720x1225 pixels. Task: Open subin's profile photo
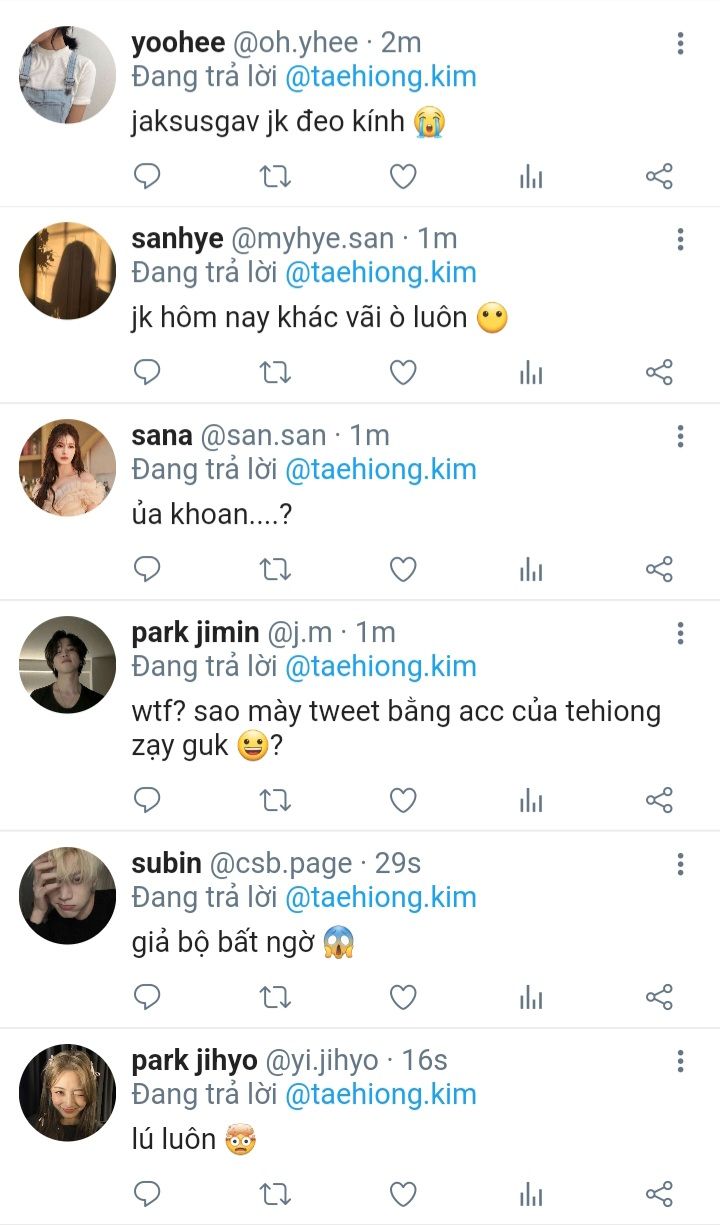(68, 896)
